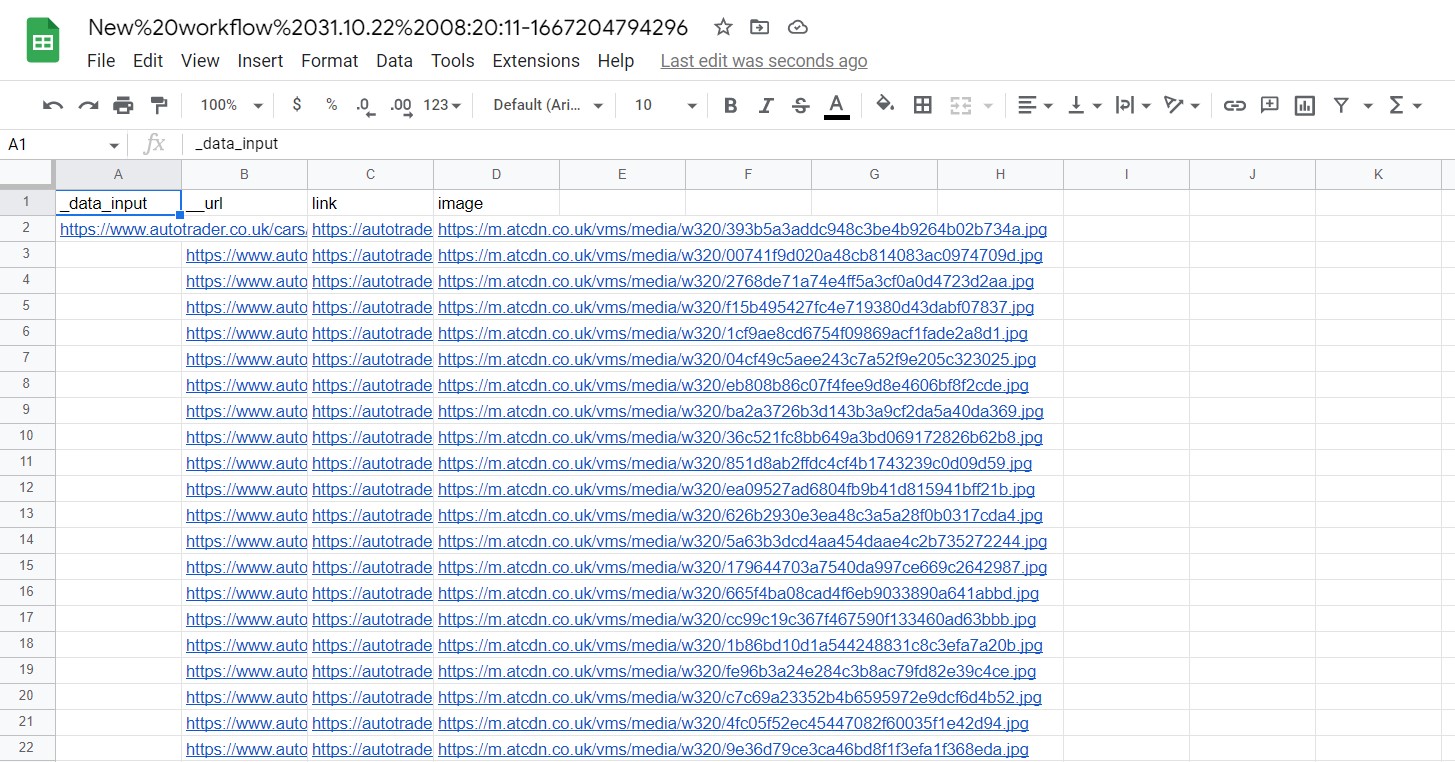Open the text color picker
Image resolution: width=1455 pixels, height=762 pixels.
pyautogui.click(x=837, y=105)
